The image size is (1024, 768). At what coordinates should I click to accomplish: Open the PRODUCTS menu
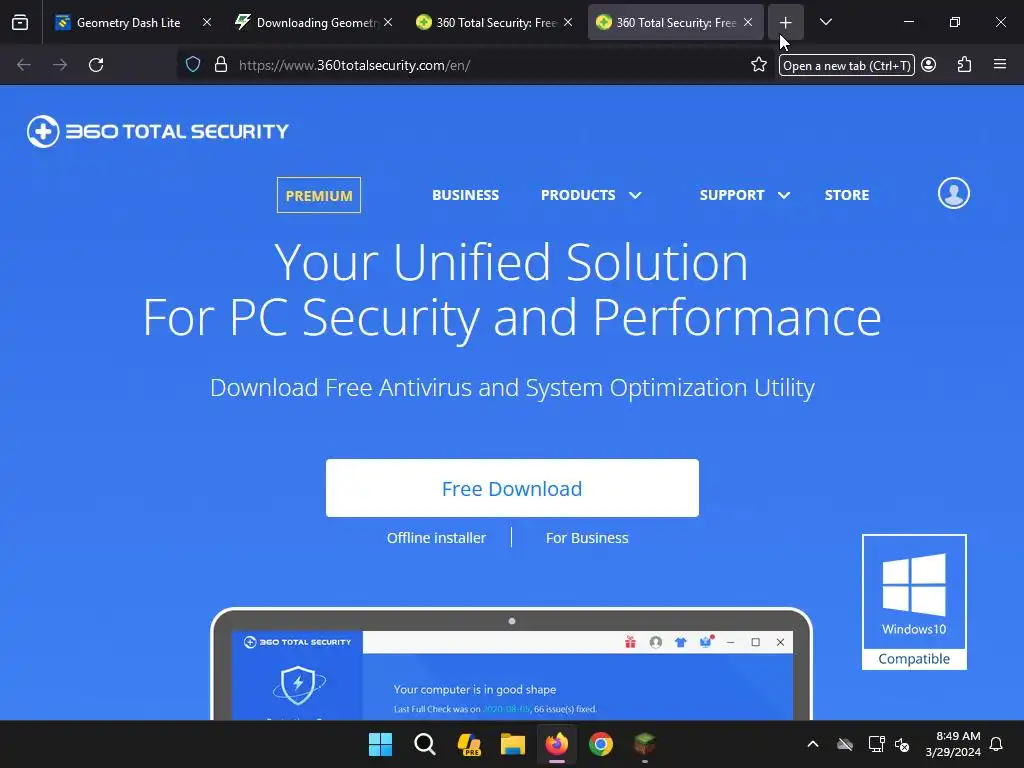(578, 195)
